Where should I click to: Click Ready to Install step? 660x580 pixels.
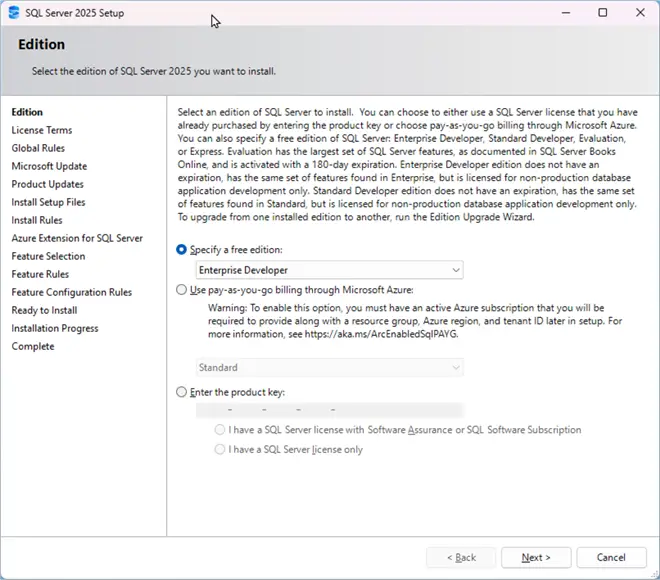[x=44, y=311]
